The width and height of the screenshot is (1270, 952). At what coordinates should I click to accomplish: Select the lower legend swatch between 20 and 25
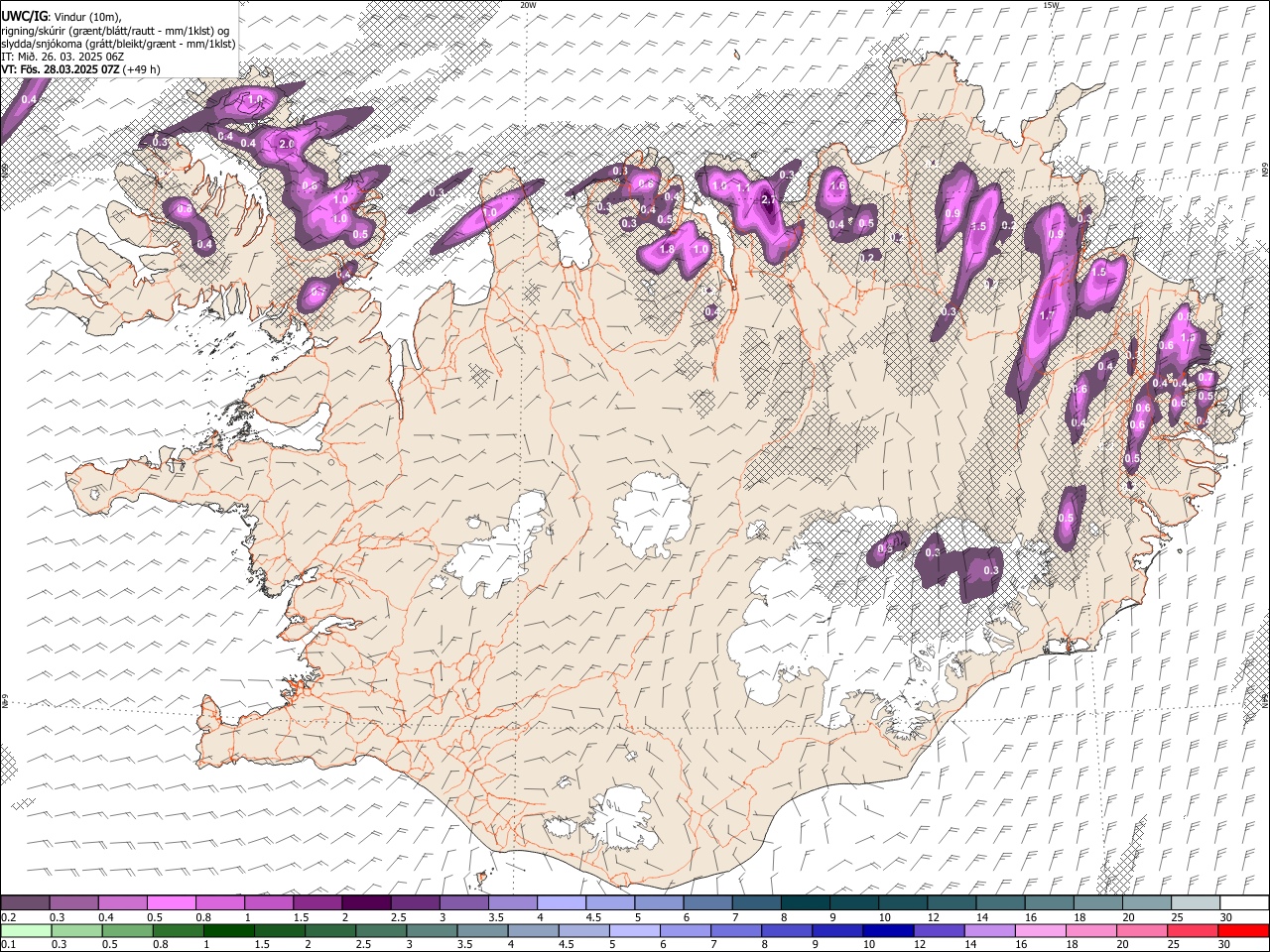pyautogui.click(x=1141, y=930)
